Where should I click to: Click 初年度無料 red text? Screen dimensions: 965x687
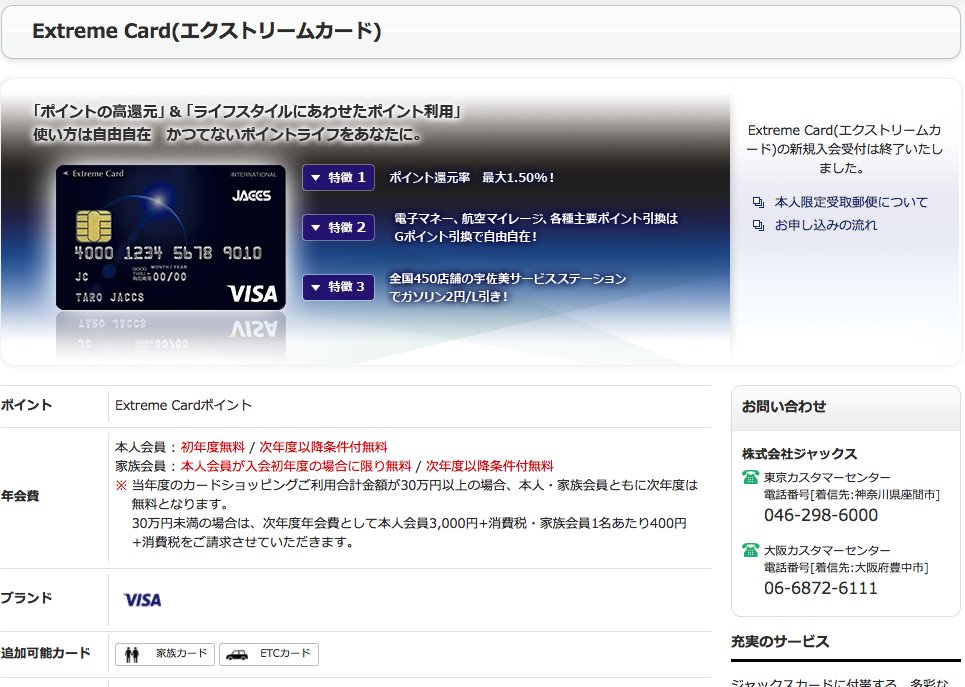[x=212, y=447]
